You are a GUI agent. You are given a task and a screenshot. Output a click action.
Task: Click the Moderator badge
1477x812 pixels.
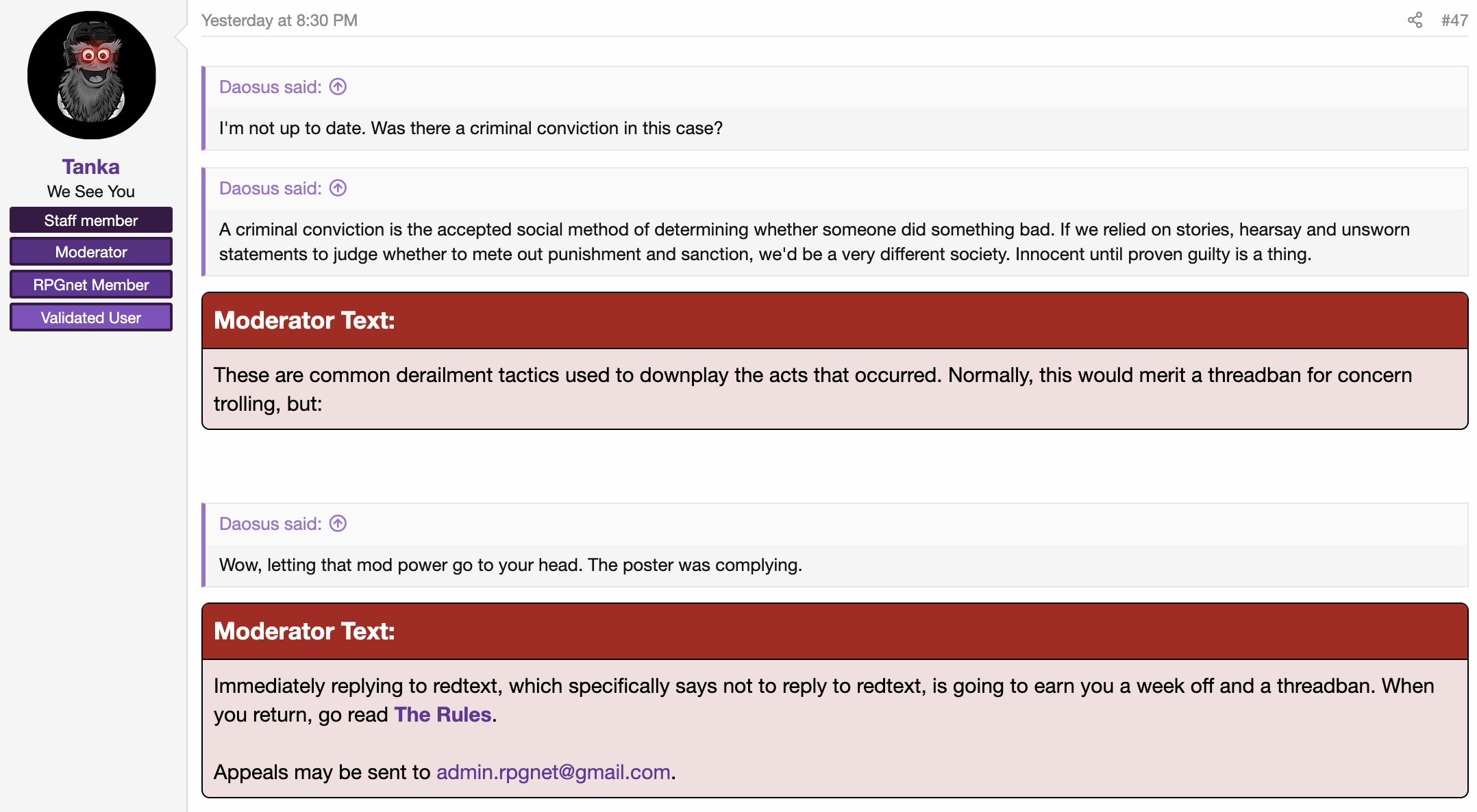91,252
